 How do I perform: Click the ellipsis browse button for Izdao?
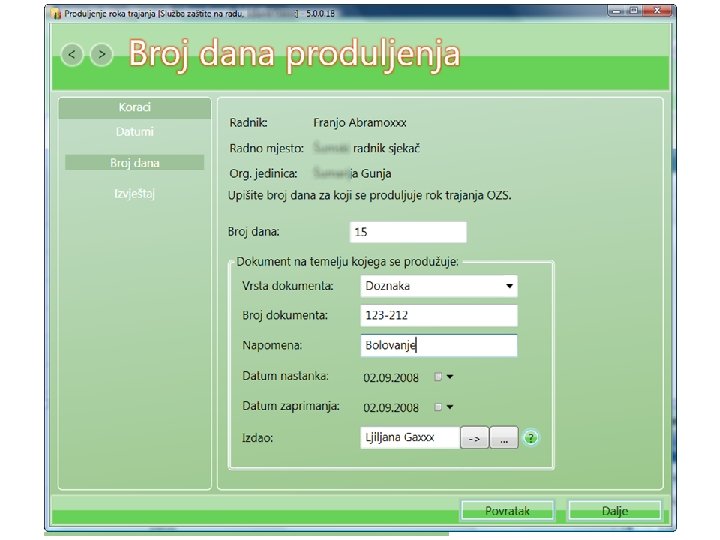click(x=504, y=438)
